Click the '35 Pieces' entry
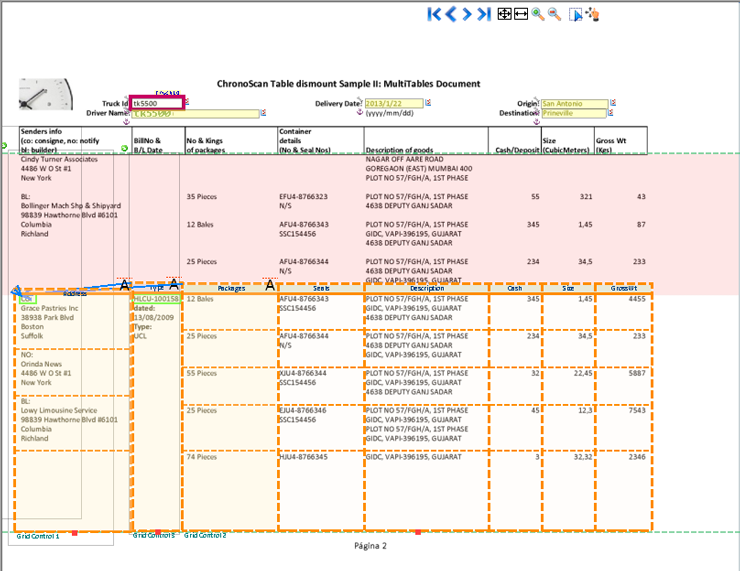 202,197
